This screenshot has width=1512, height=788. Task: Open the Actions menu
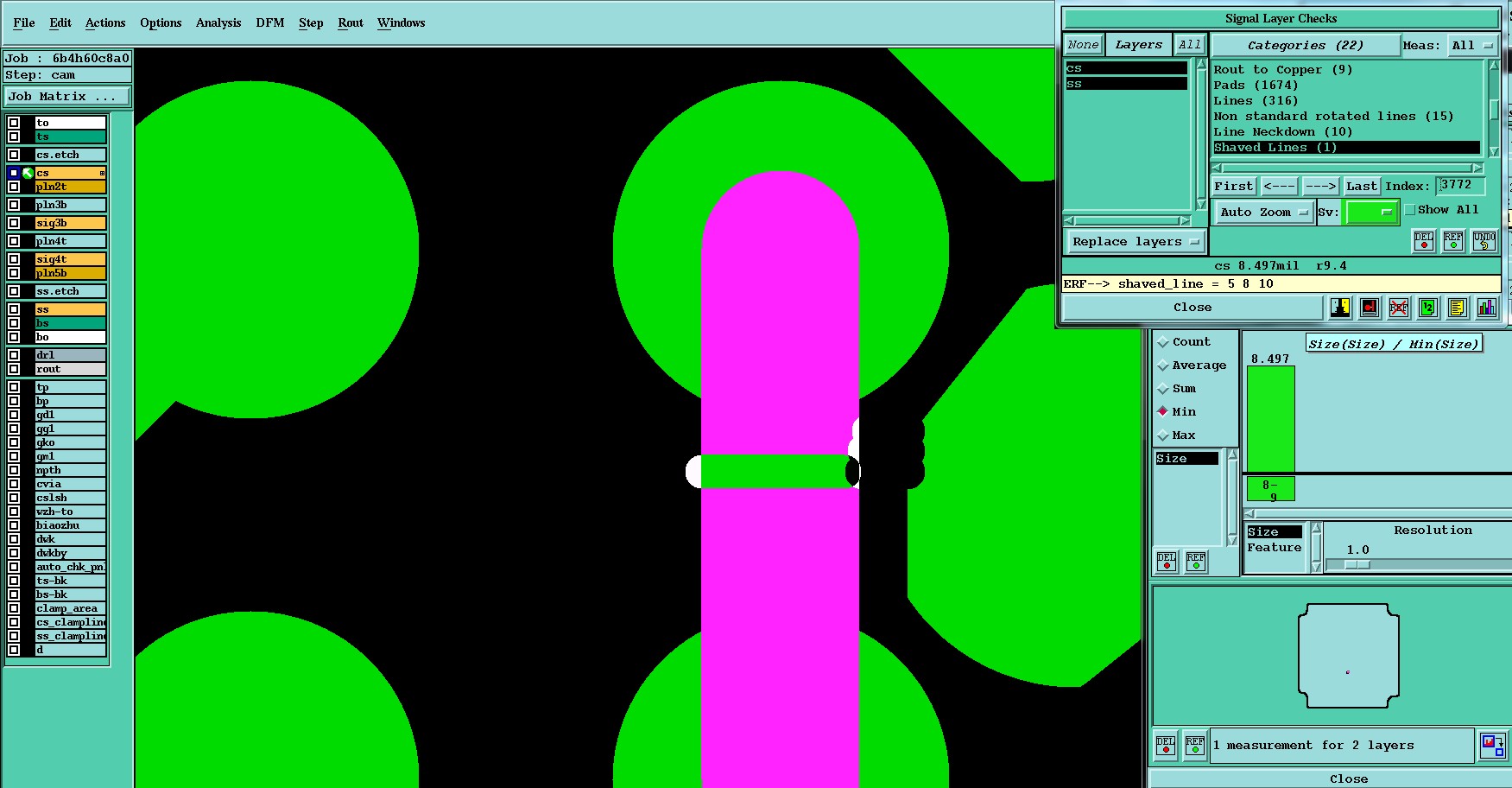(x=105, y=22)
